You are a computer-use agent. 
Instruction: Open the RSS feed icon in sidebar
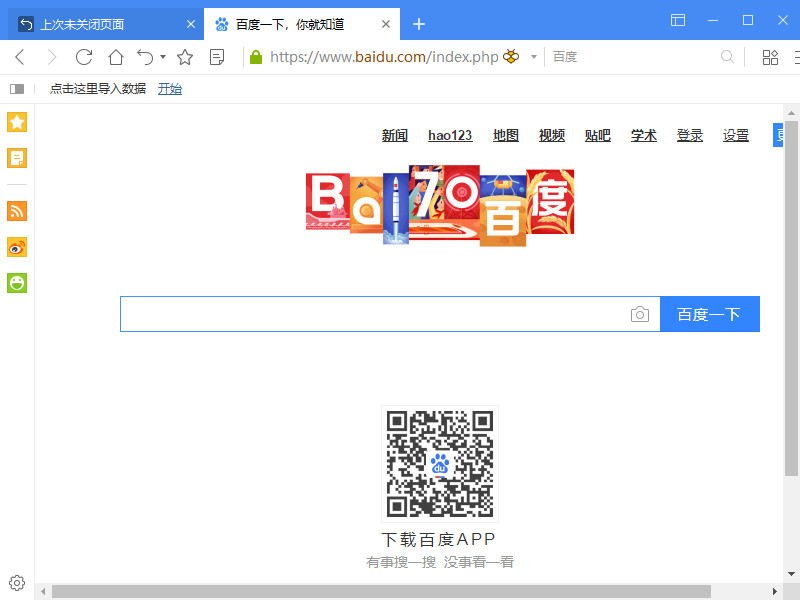tap(17, 211)
